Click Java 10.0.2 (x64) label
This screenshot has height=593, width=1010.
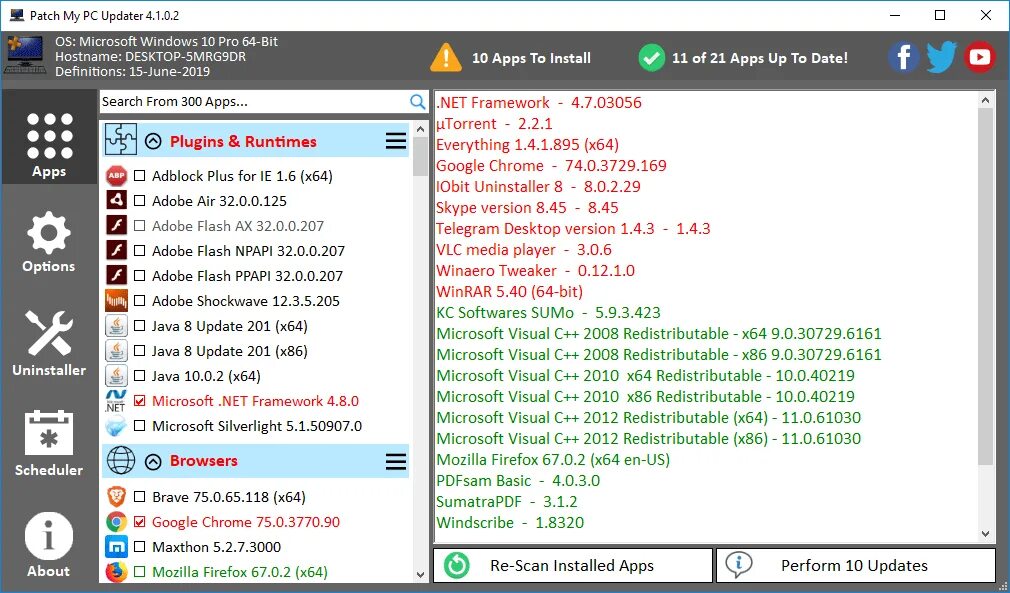pos(206,375)
